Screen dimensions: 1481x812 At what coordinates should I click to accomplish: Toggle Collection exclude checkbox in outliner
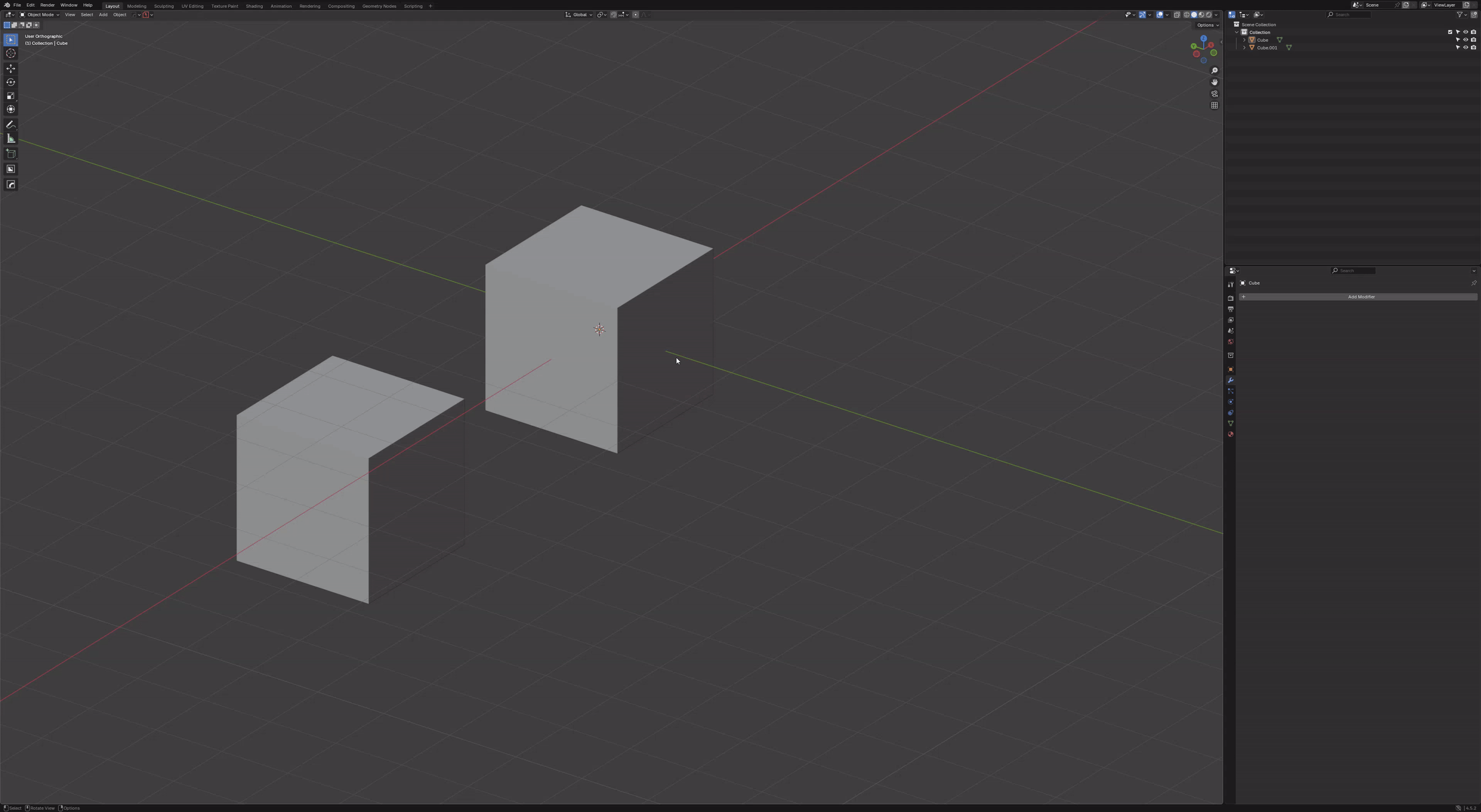coord(1450,32)
